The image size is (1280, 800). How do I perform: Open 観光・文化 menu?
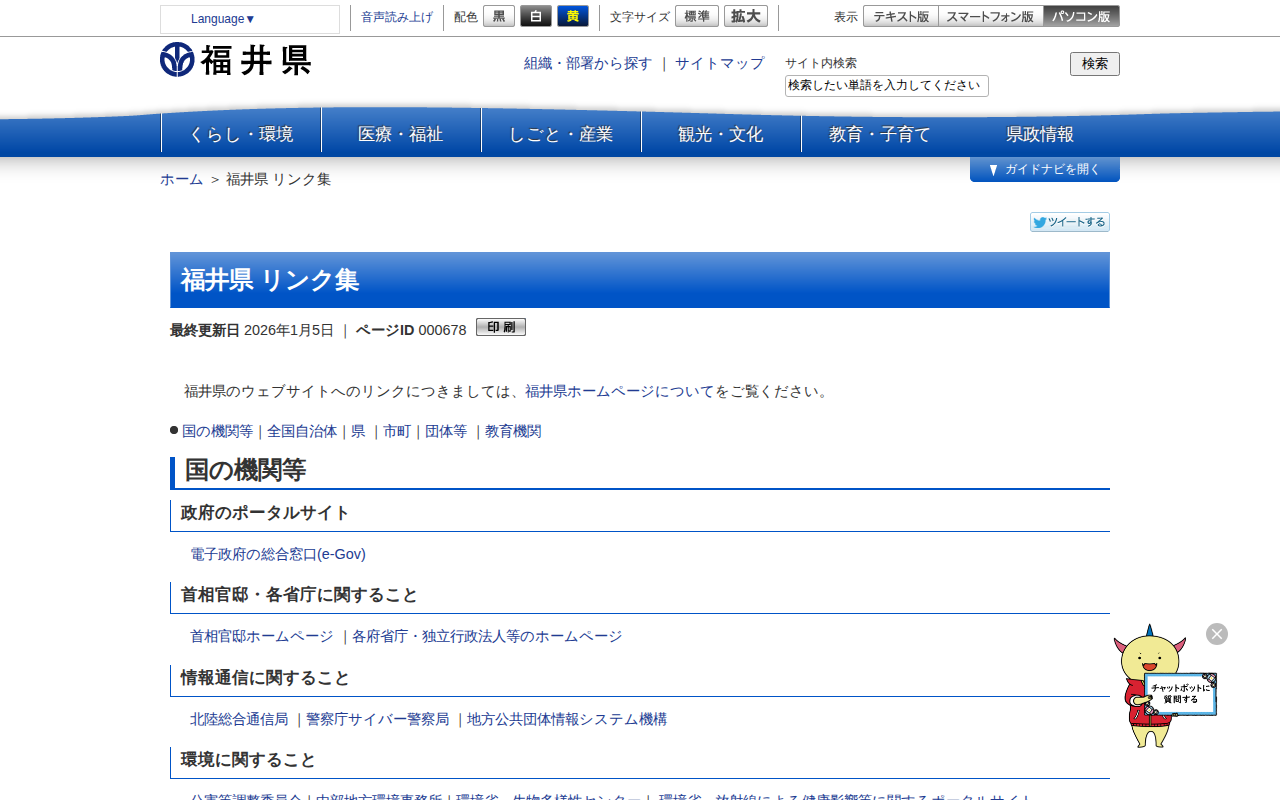[x=721, y=134]
